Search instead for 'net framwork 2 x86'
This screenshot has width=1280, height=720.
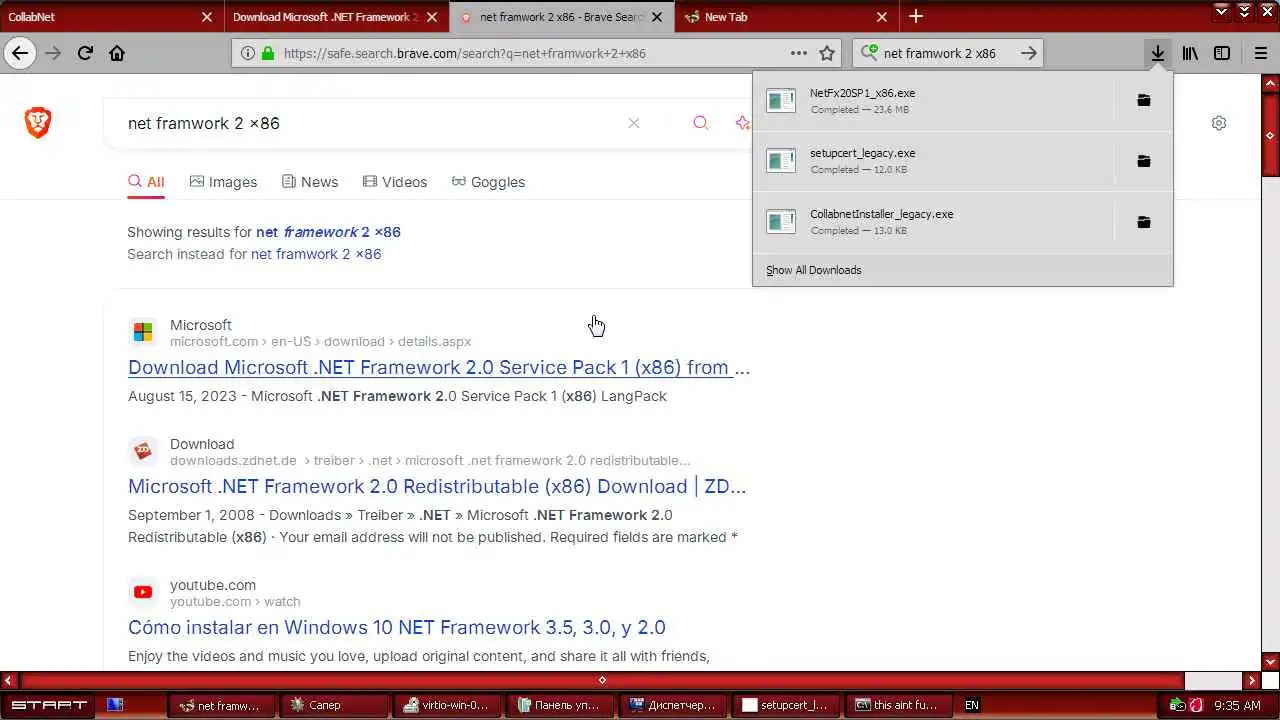pos(316,254)
